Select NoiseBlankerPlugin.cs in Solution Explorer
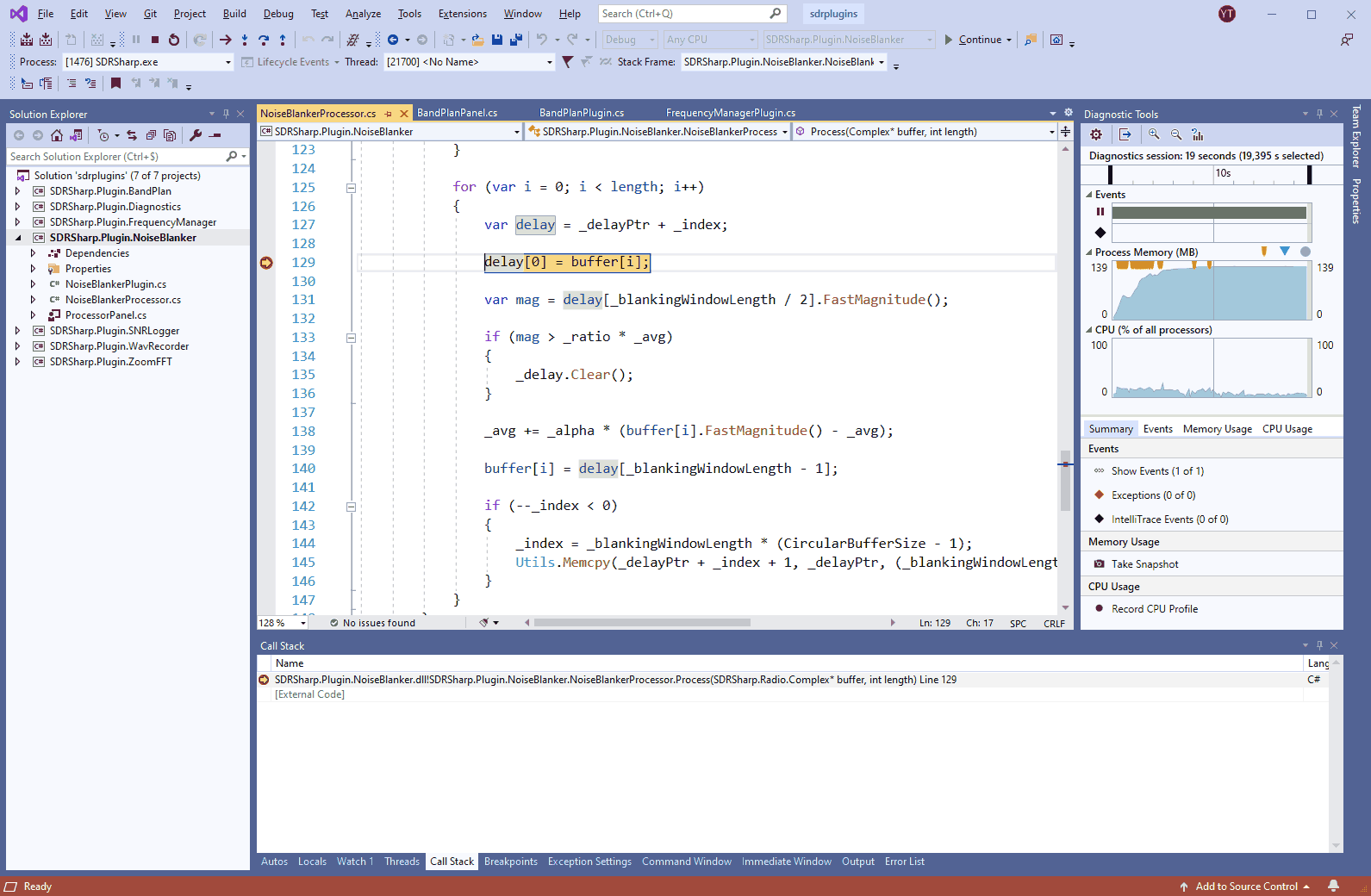The width and height of the screenshot is (1371, 896). (115, 284)
